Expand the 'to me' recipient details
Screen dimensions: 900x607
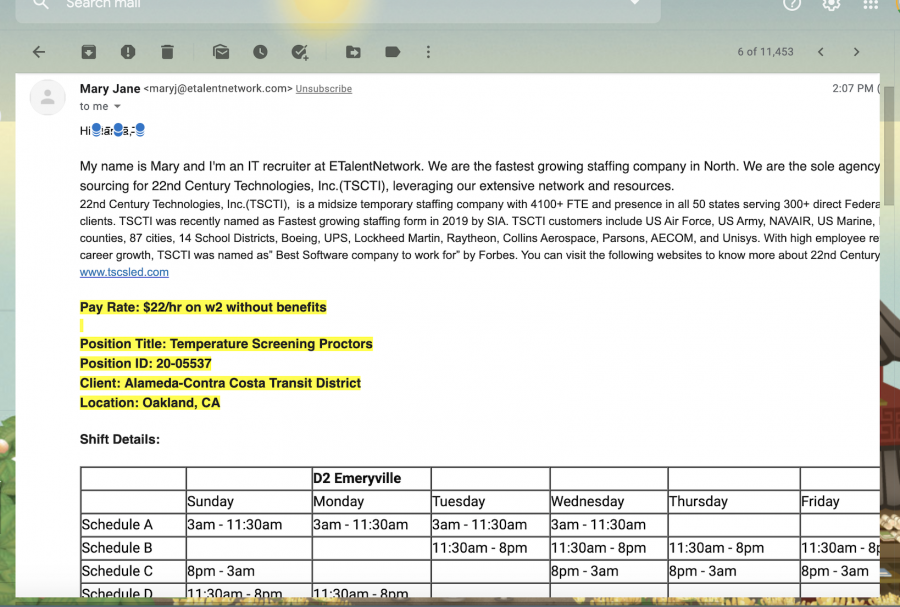[117, 106]
